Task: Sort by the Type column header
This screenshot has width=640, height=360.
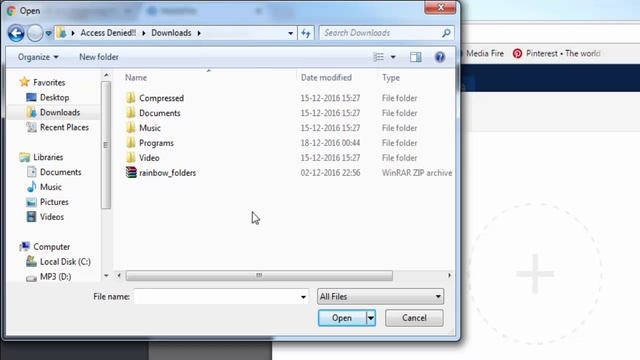Action: (391, 78)
